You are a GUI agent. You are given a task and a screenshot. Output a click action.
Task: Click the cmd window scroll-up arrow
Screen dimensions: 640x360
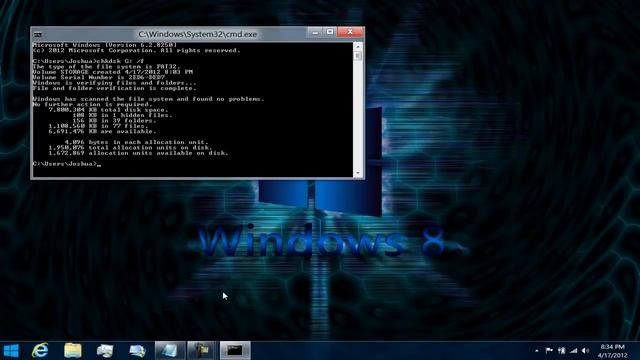pyautogui.click(x=358, y=47)
